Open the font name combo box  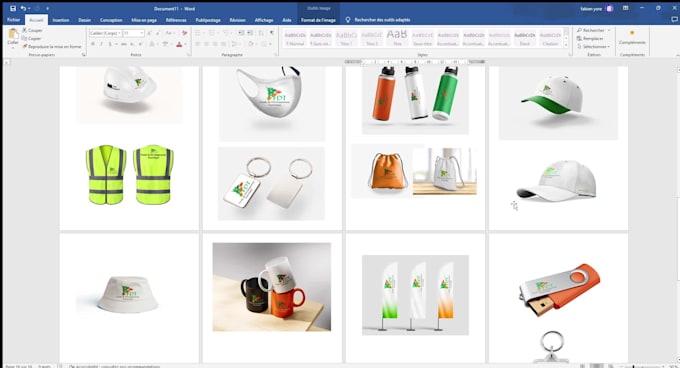pyautogui.click(x=105, y=33)
